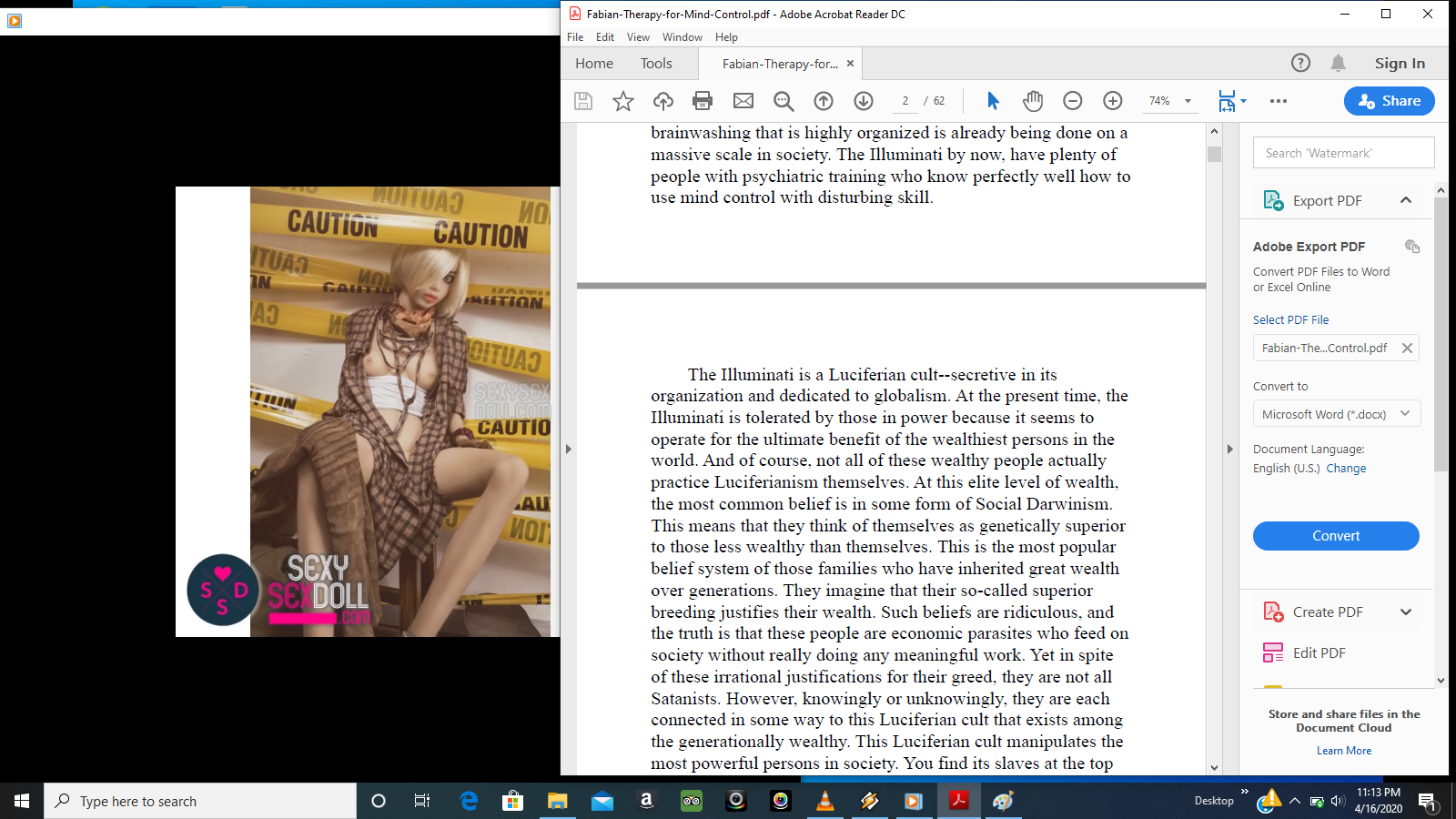Go to next page arrow icon
The height and width of the screenshot is (819, 1456).
[x=864, y=101]
